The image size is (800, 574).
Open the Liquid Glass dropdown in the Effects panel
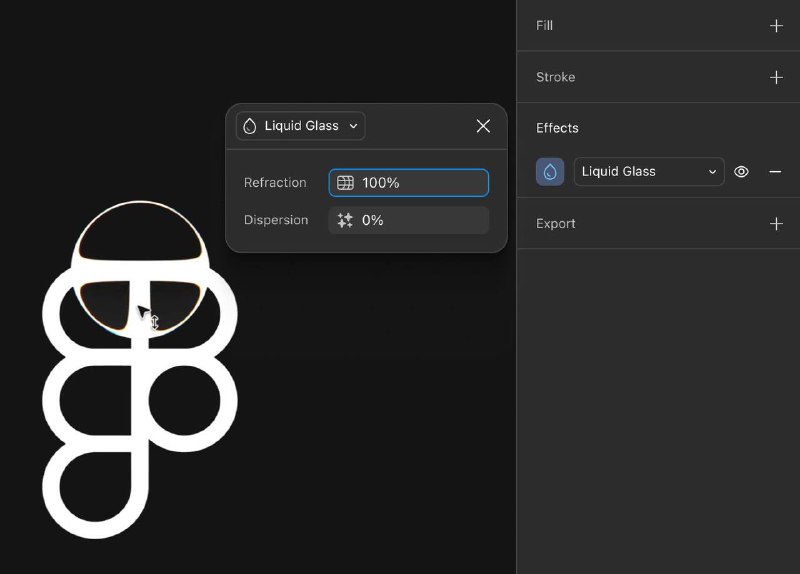coord(649,171)
